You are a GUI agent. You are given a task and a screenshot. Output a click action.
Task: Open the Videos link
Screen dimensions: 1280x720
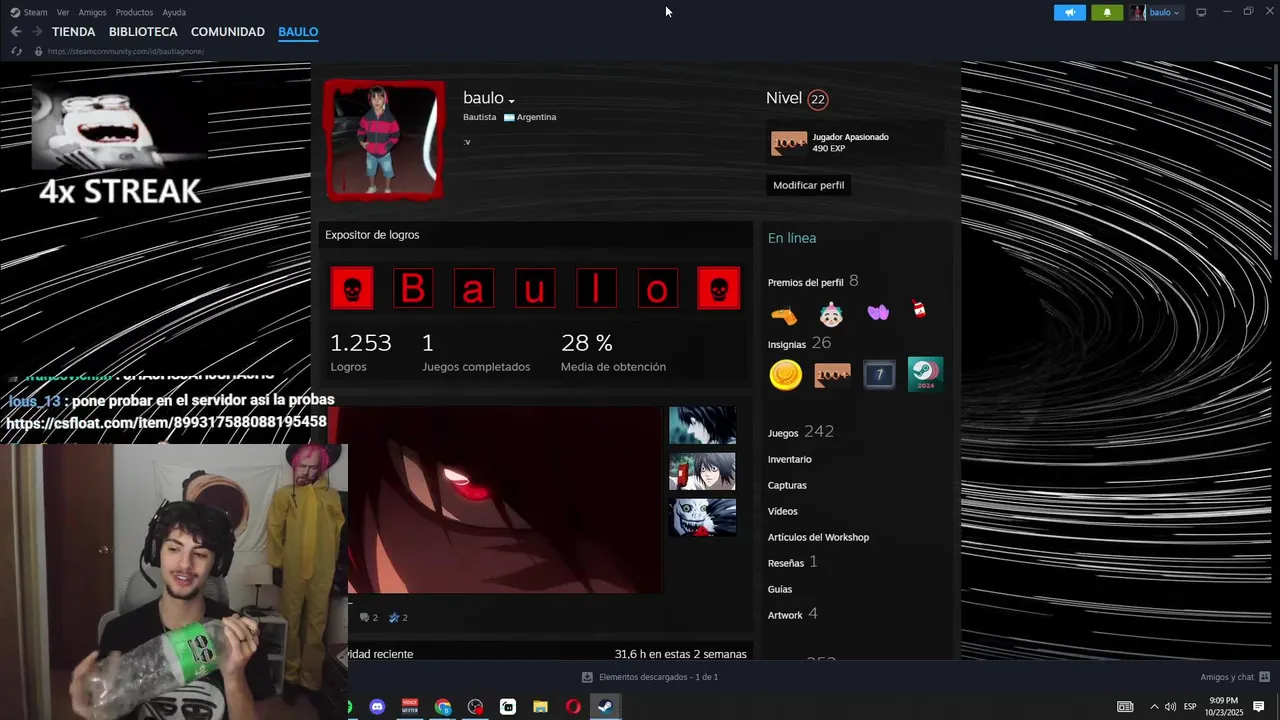coord(782,511)
